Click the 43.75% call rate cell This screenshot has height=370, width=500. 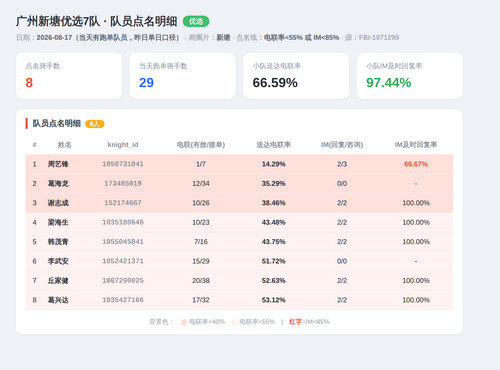pos(273,242)
